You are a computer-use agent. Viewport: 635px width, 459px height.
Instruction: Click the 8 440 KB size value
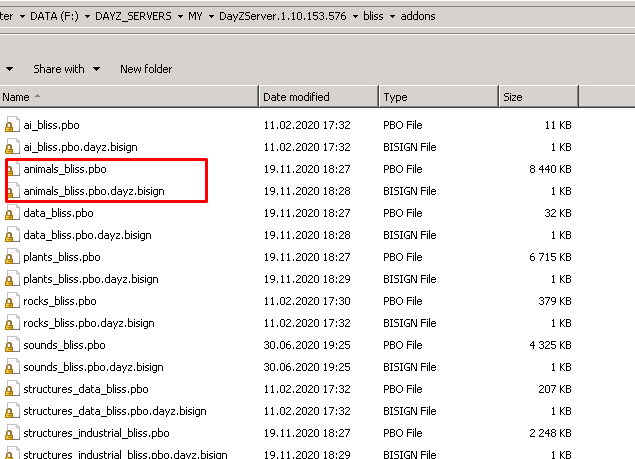(x=550, y=169)
